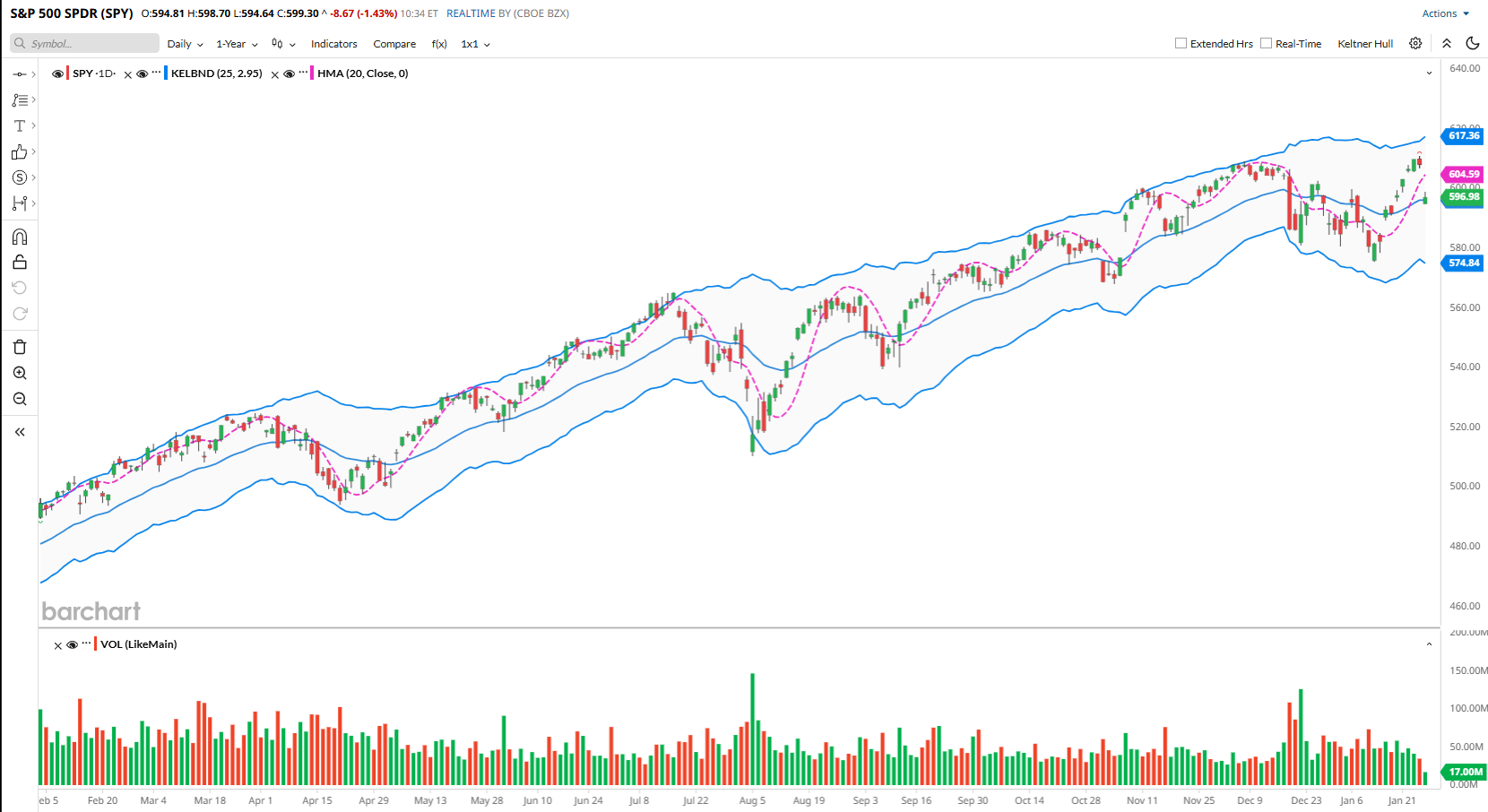Open the Compare menu
The width and height of the screenshot is (1488, 812).
click(x=394, y=44)
